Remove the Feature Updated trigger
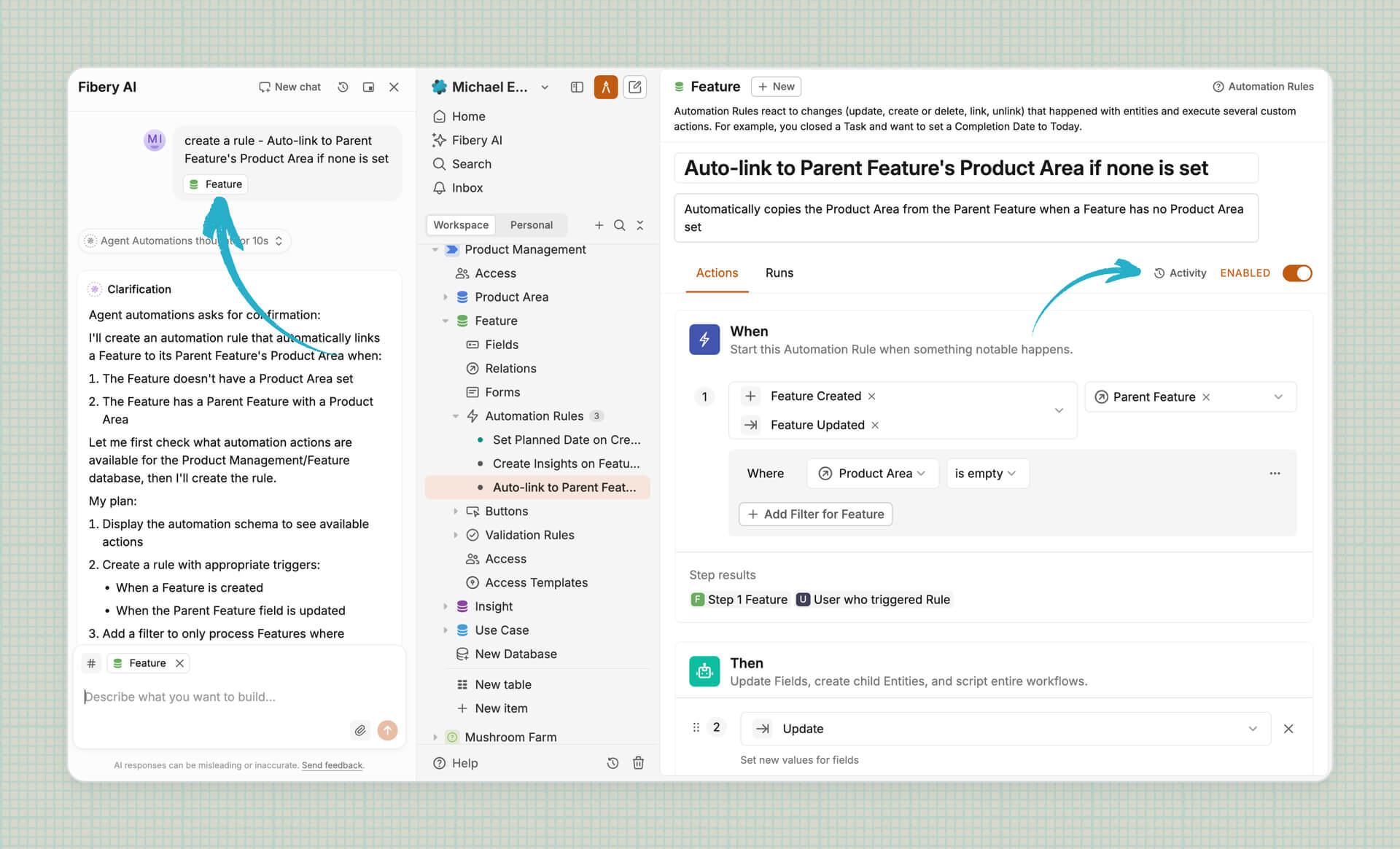1400x849 pixels. [875, 425]
